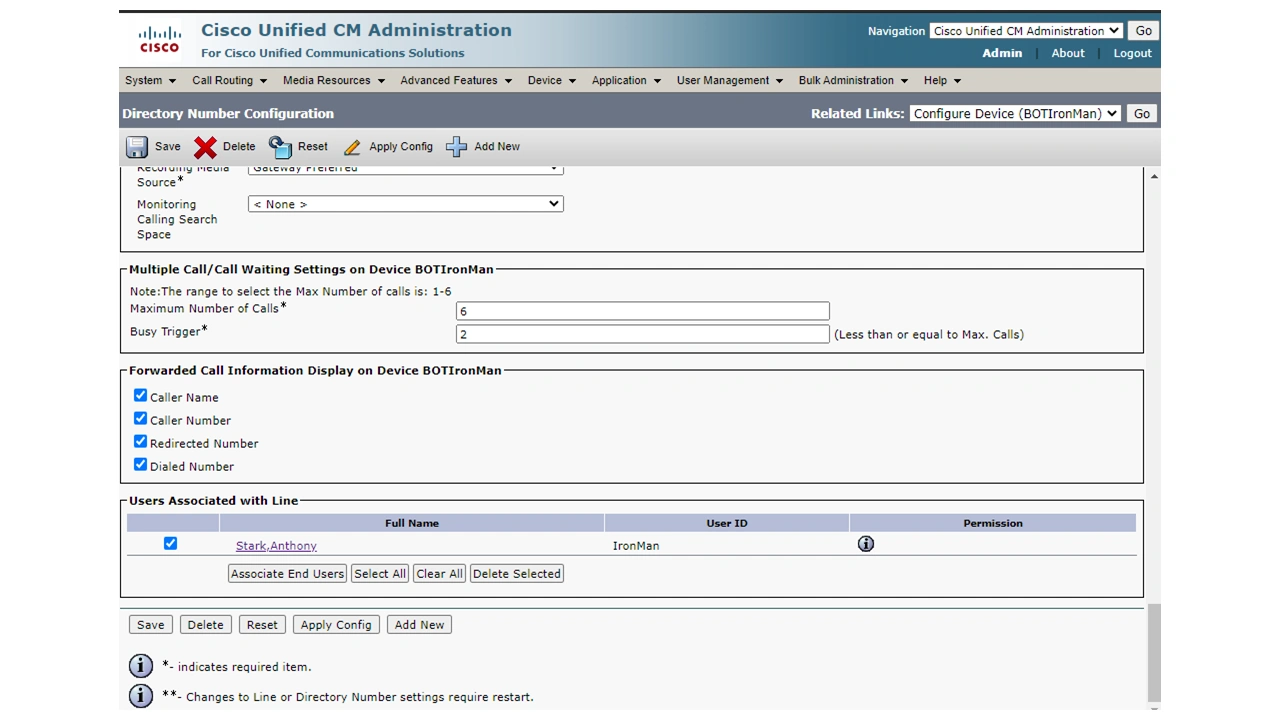Click the Select All button
The width and height of the screenshot is (1280, 720).
(x=380, y=574)
